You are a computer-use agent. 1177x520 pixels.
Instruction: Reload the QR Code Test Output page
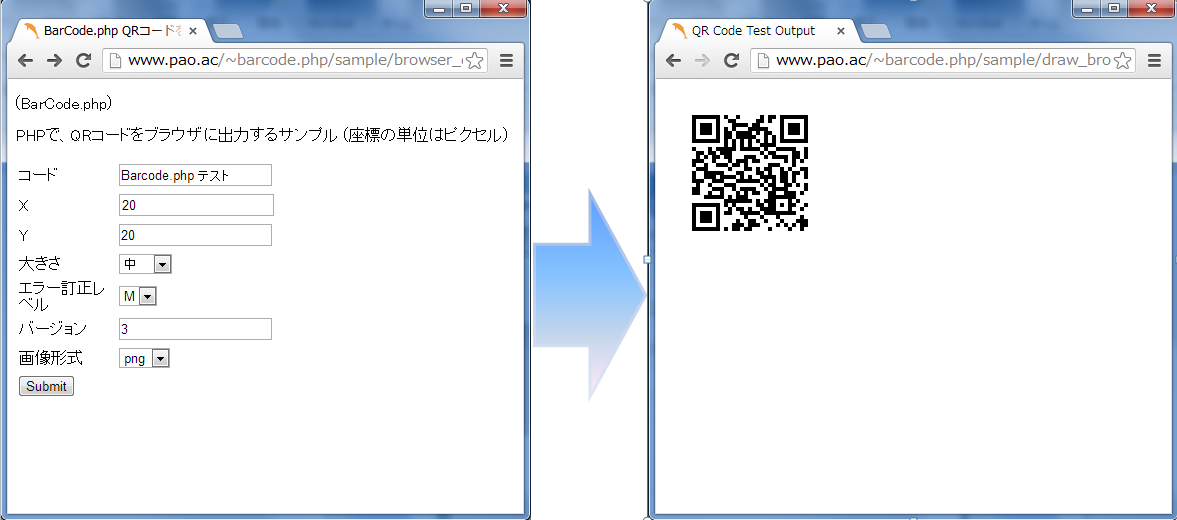731,61
